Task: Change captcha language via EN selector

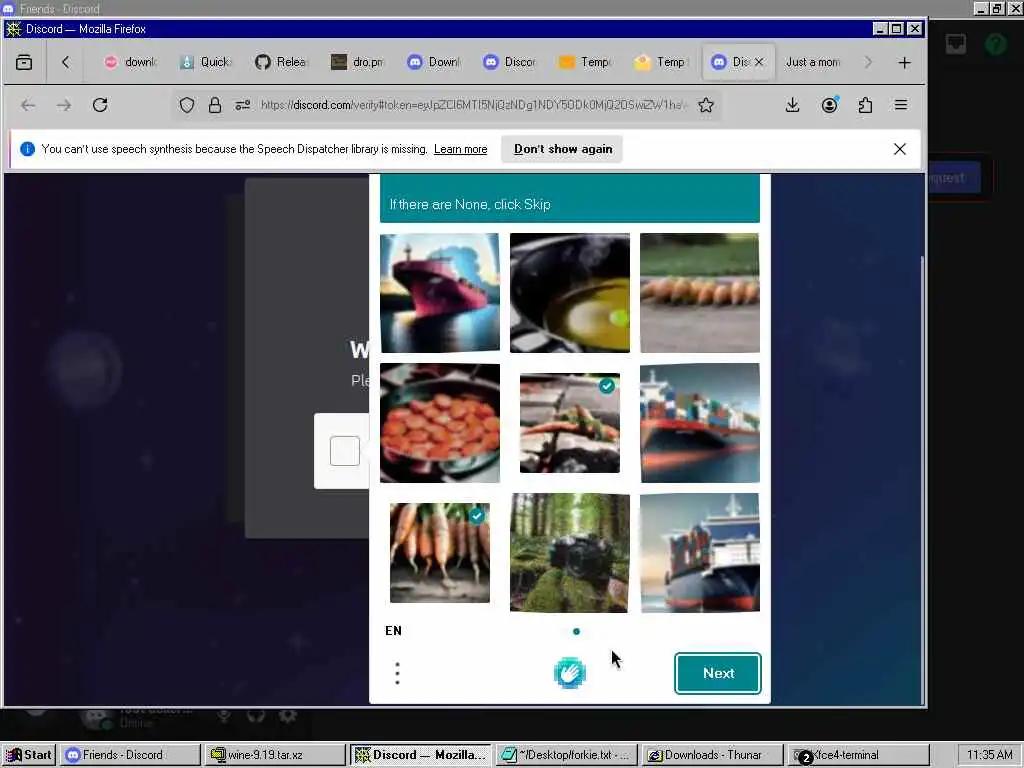Action: [393, 630]
